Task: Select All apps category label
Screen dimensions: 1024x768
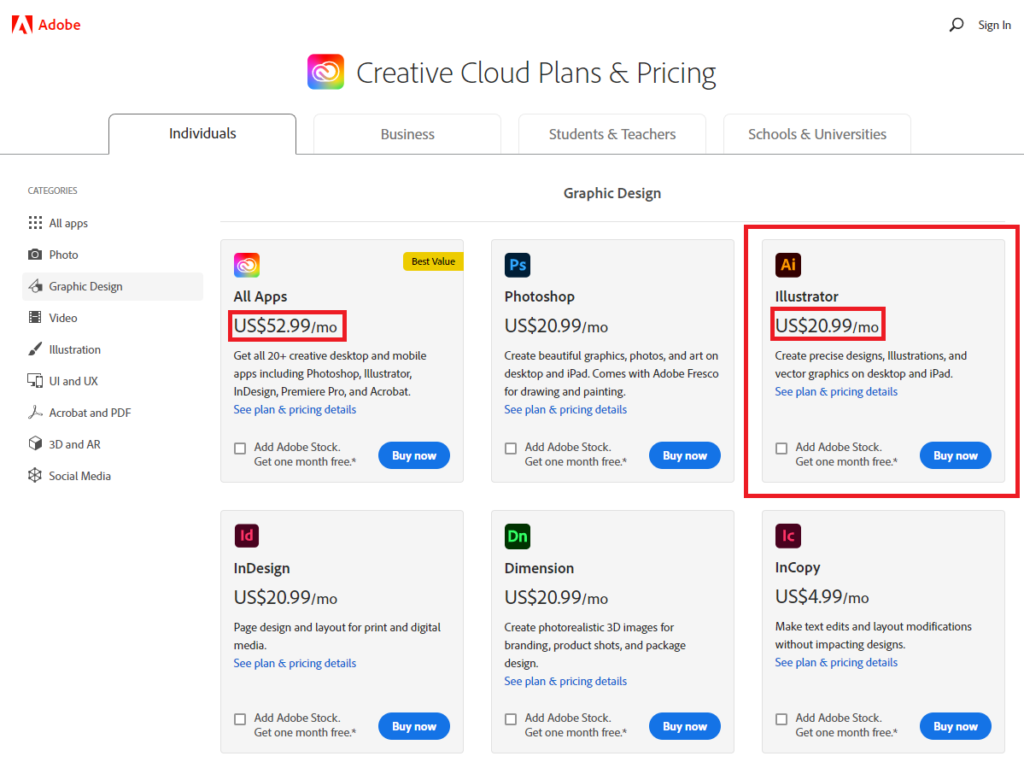Action: tap(69, 223)
